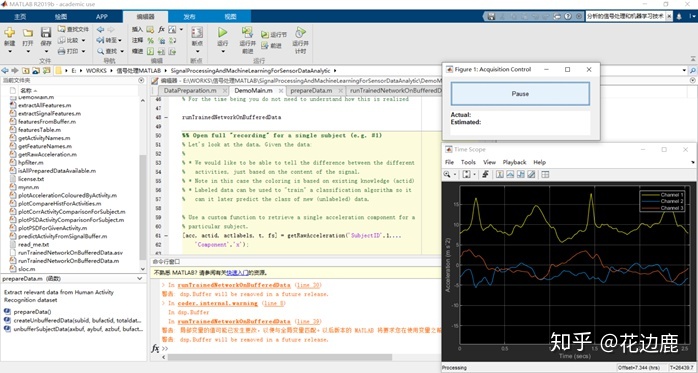Viewport: 698px width, 373px height.
Task: Click the search documentation input field
Action: point(625,16)
